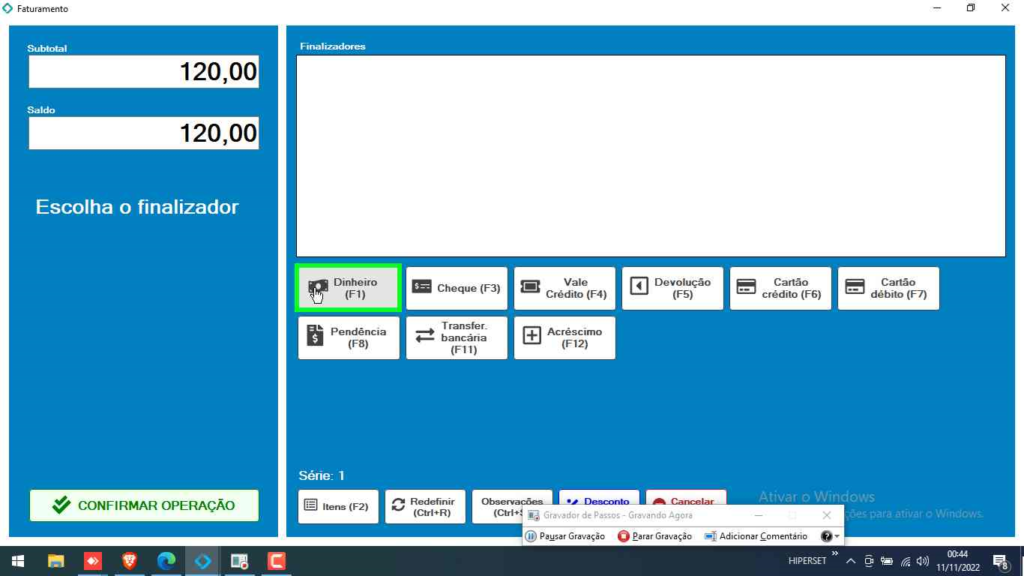The height and width of the screenshot is (576, 1024).
Task: Open the Itens (F2) list
Action: tap(338, 506)
